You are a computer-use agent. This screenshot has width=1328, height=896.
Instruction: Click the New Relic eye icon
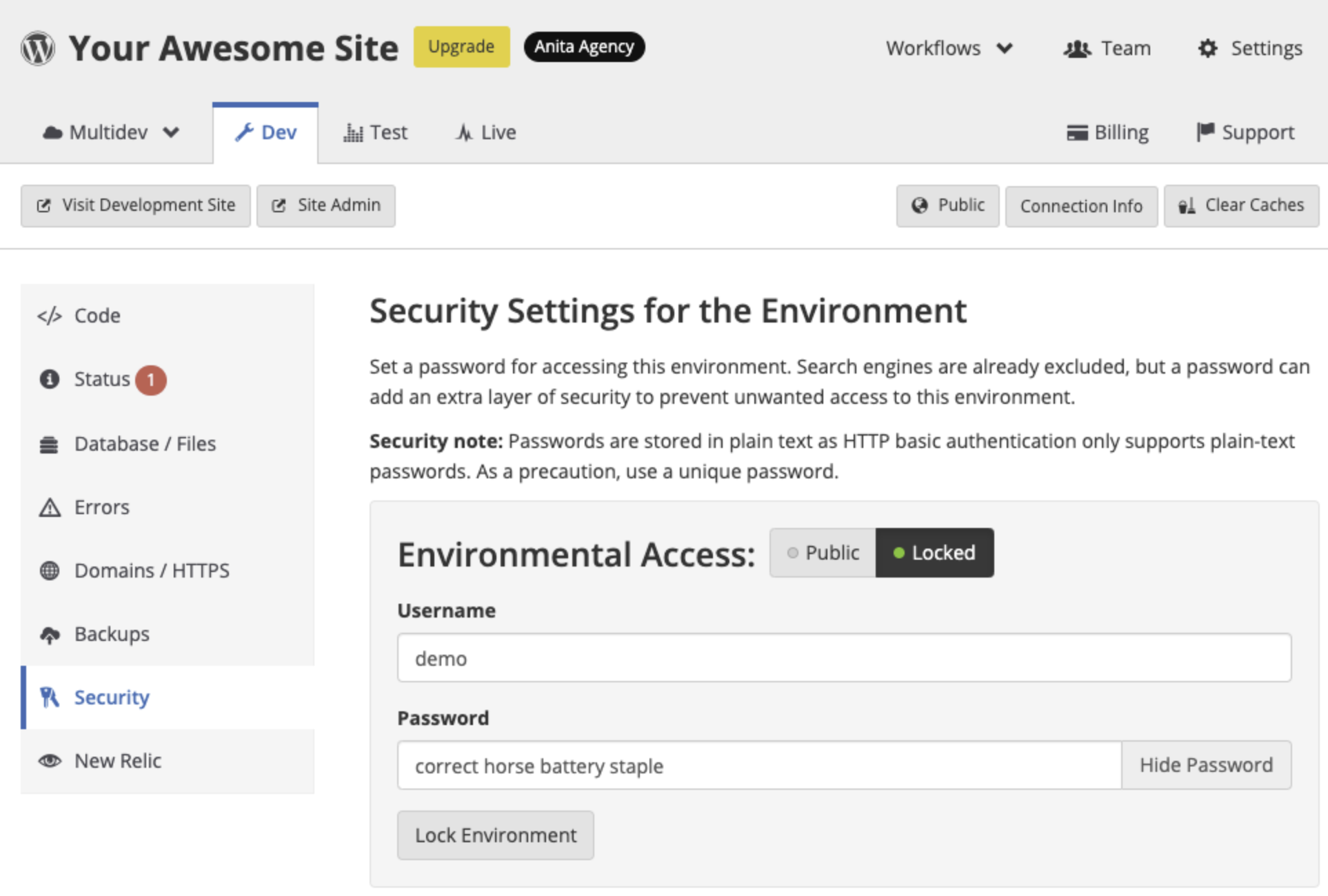coord(49,761)
